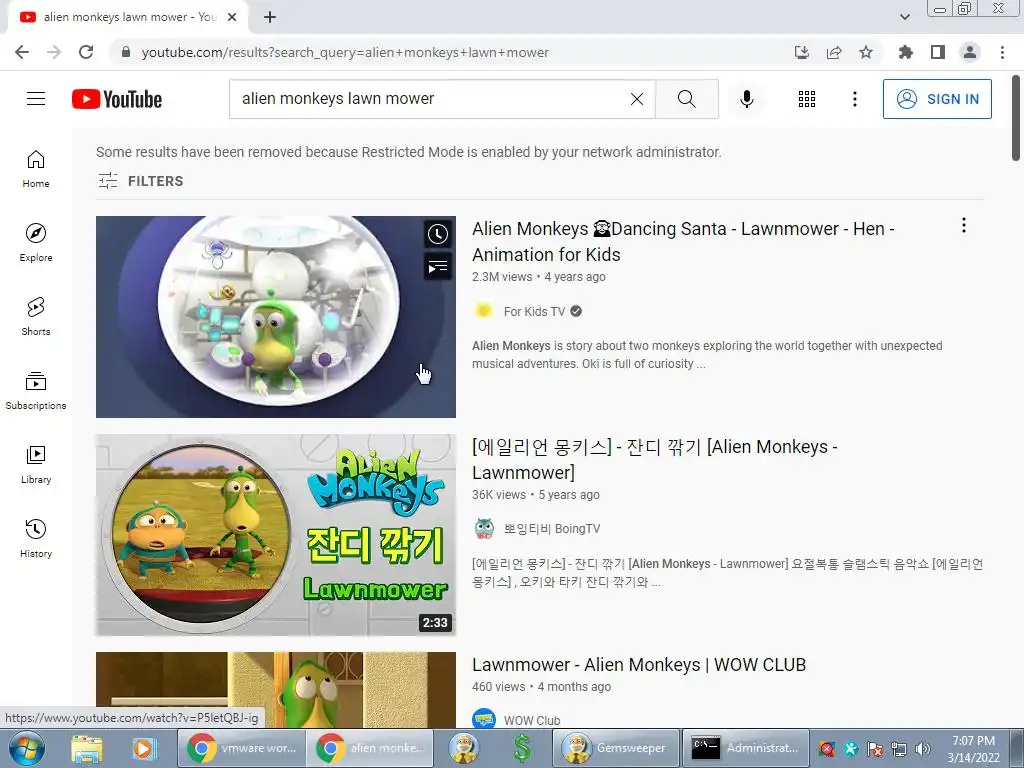Add Dancing Santa video to Watch later
Screen dimensions: 1024x768
pyautogui.click(x=438, y=234)
